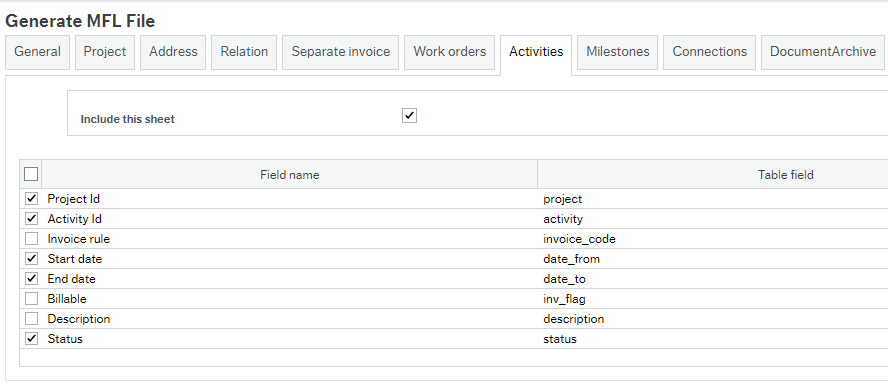The height and width of the screenshot is (391, 888).
Task: Click the date_from table field cell
Action: point(571,259)
